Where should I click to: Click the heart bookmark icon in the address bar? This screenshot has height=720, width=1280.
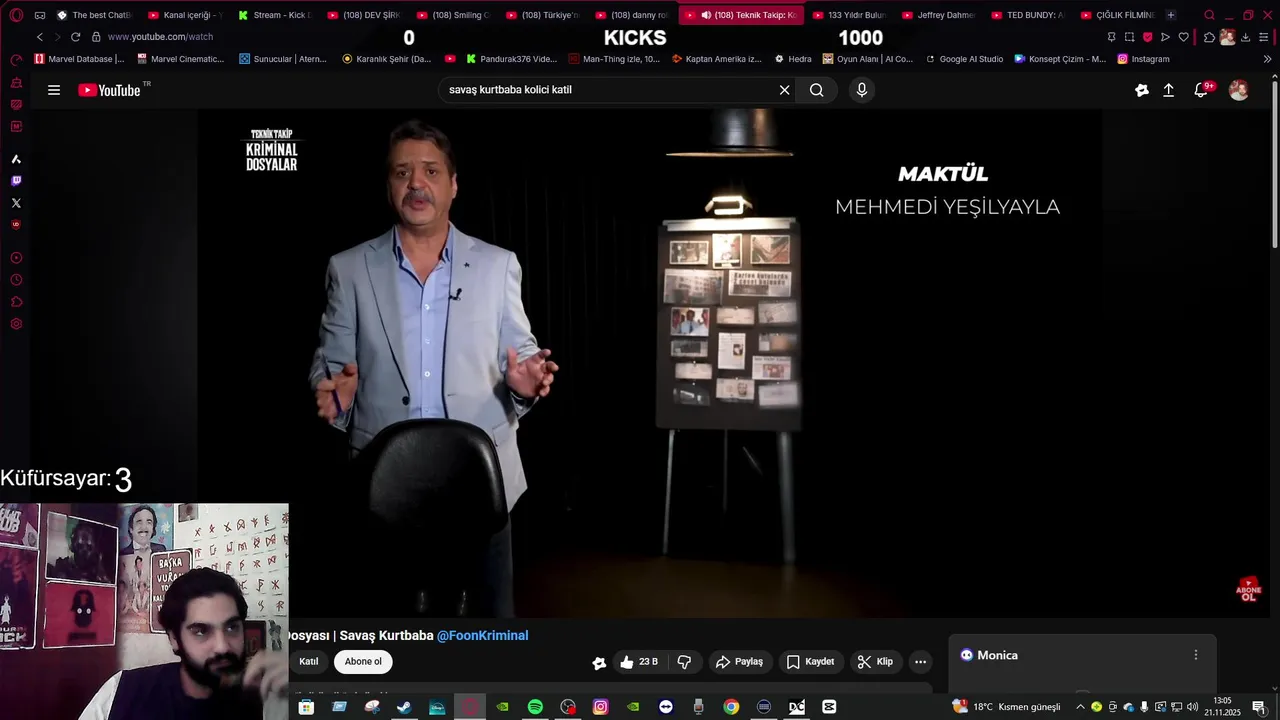coord(1183,37)
